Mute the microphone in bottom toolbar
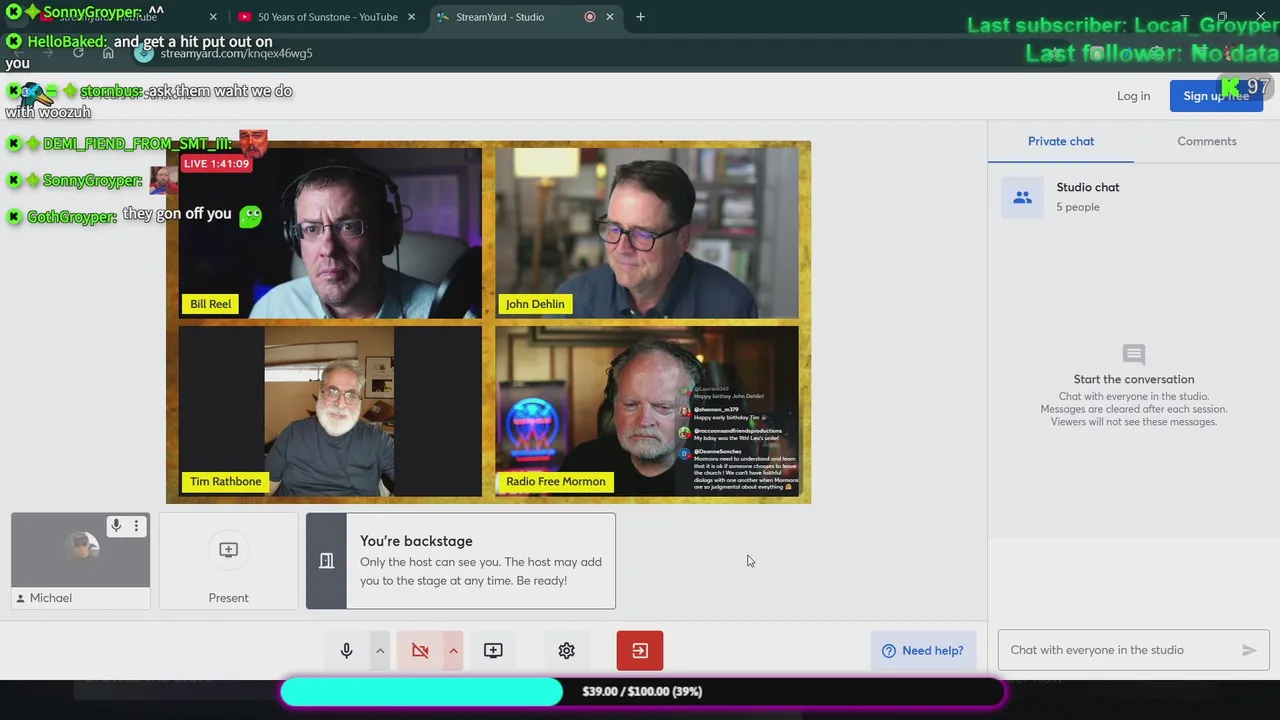This screenshot has height=720, width=1280. (346, 651)
